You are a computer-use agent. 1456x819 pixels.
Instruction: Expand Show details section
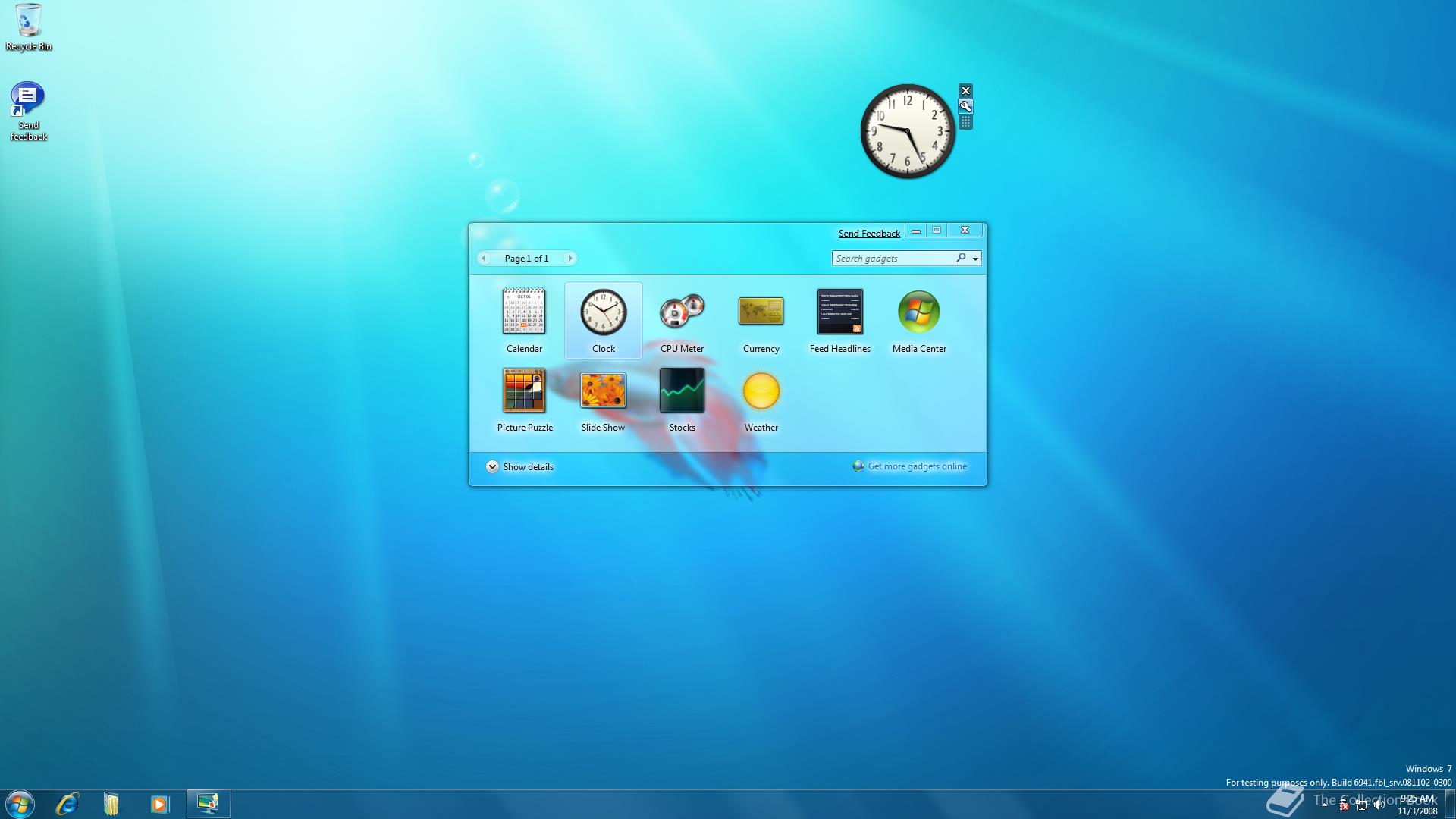pos(519,466)
